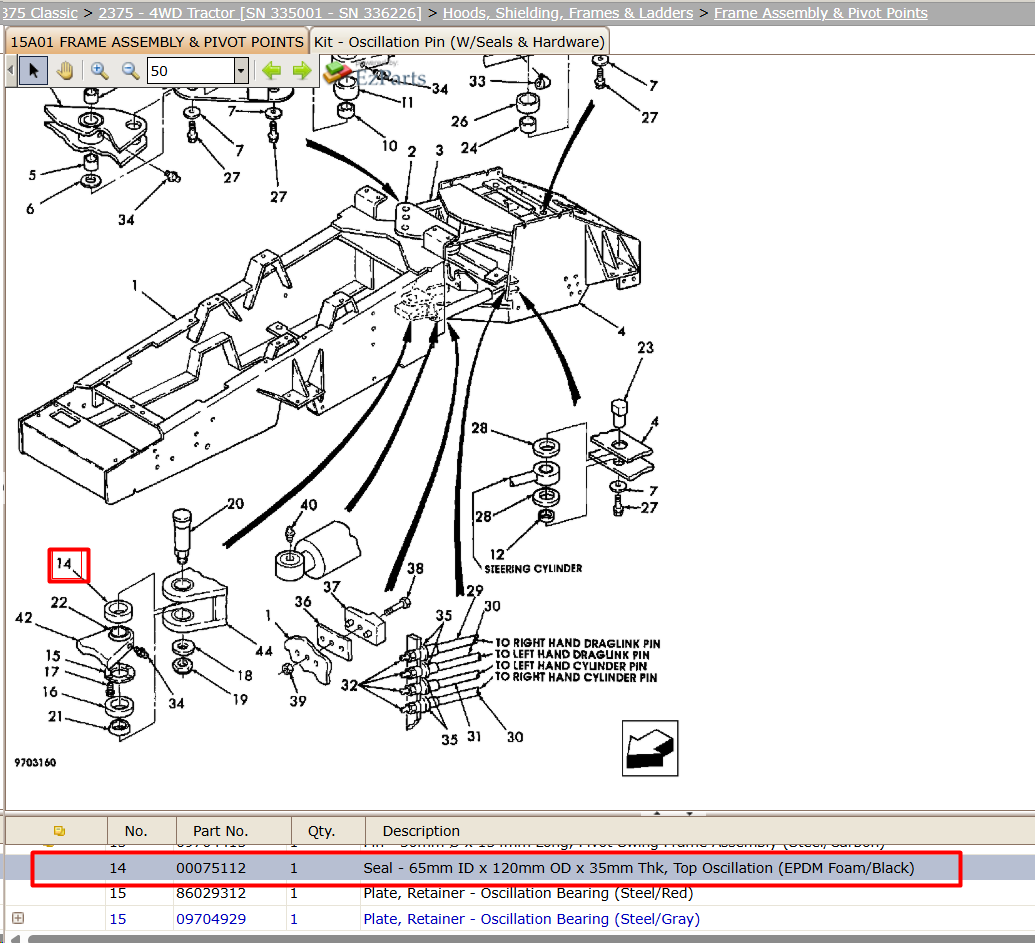Open Hoods, Shielding, Frames & Ladders breadcrumb
Image resolution: width=1035 pixels, height=943 pixels.
[x=568, y=13]
